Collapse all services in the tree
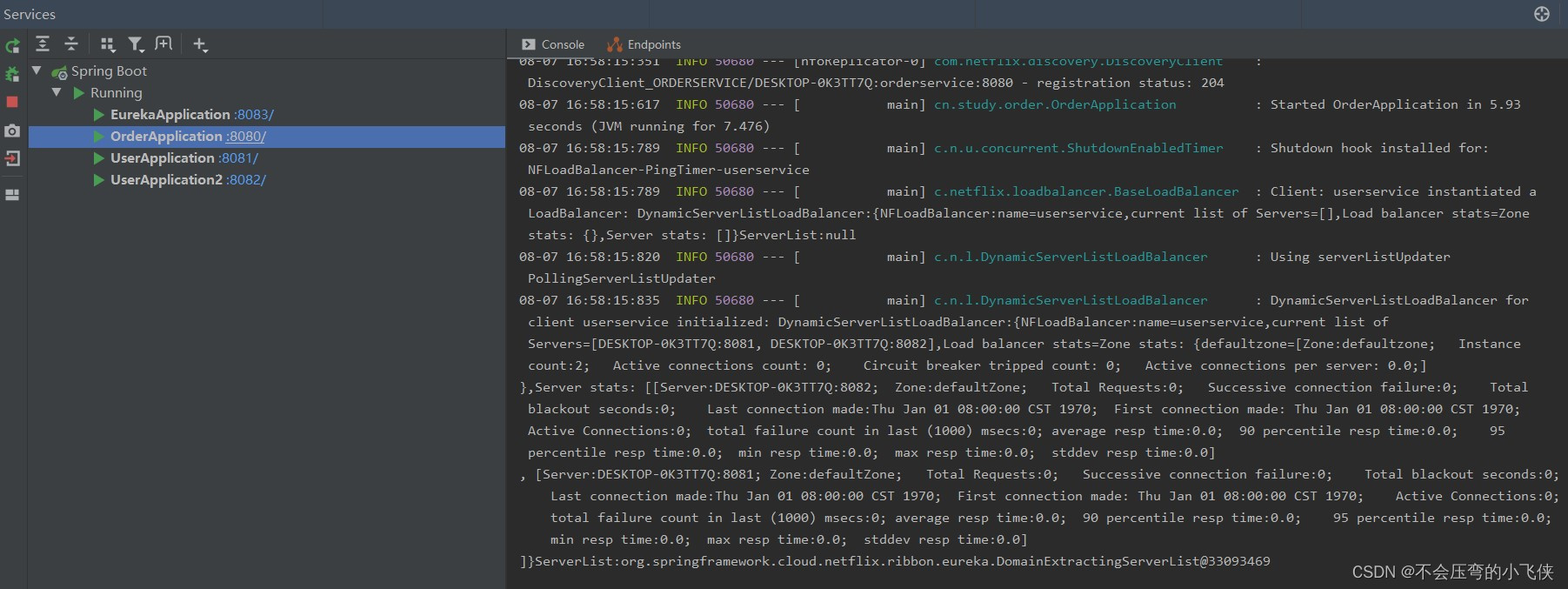 point(71,44)
